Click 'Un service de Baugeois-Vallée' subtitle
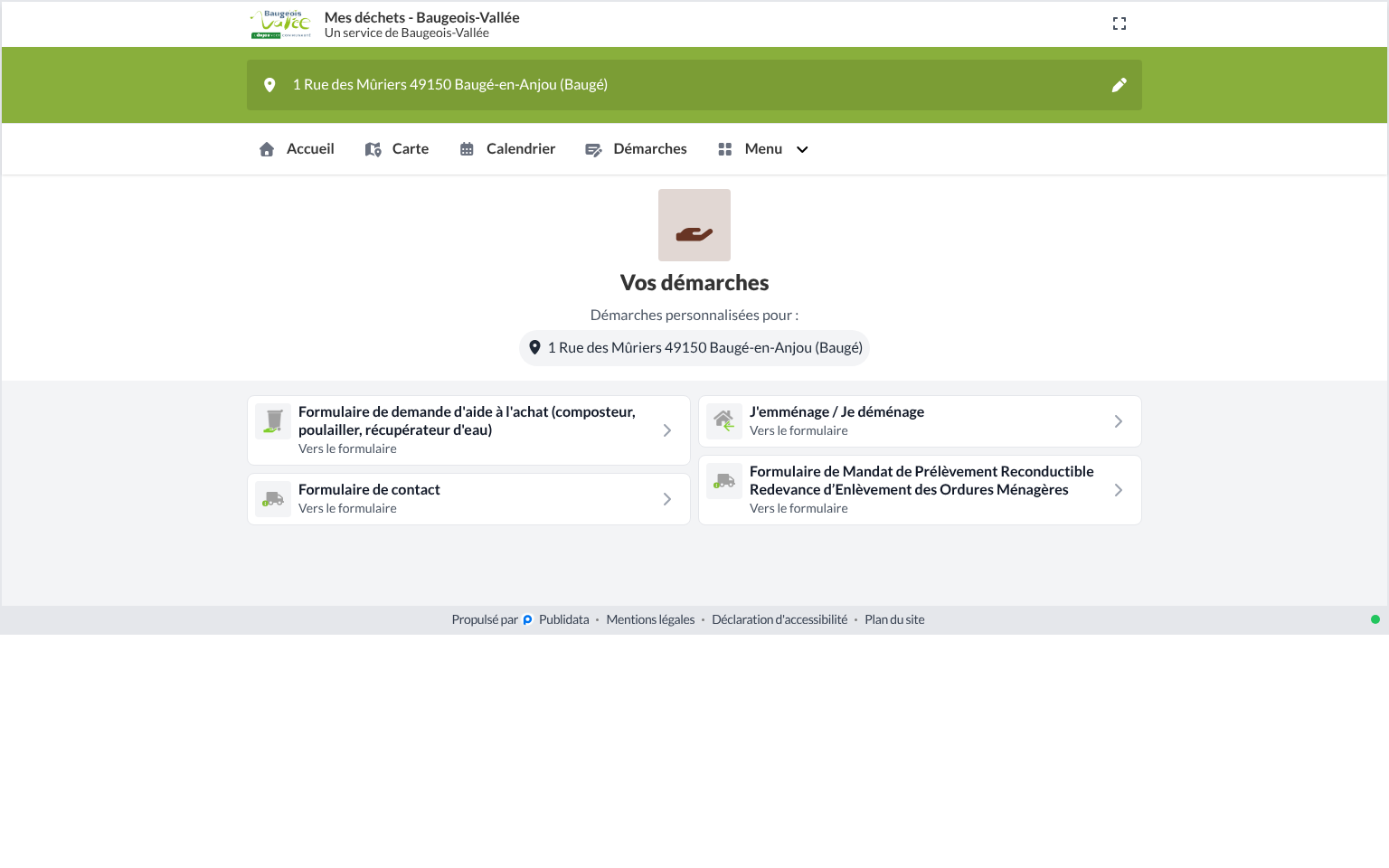 pos(407,33)
